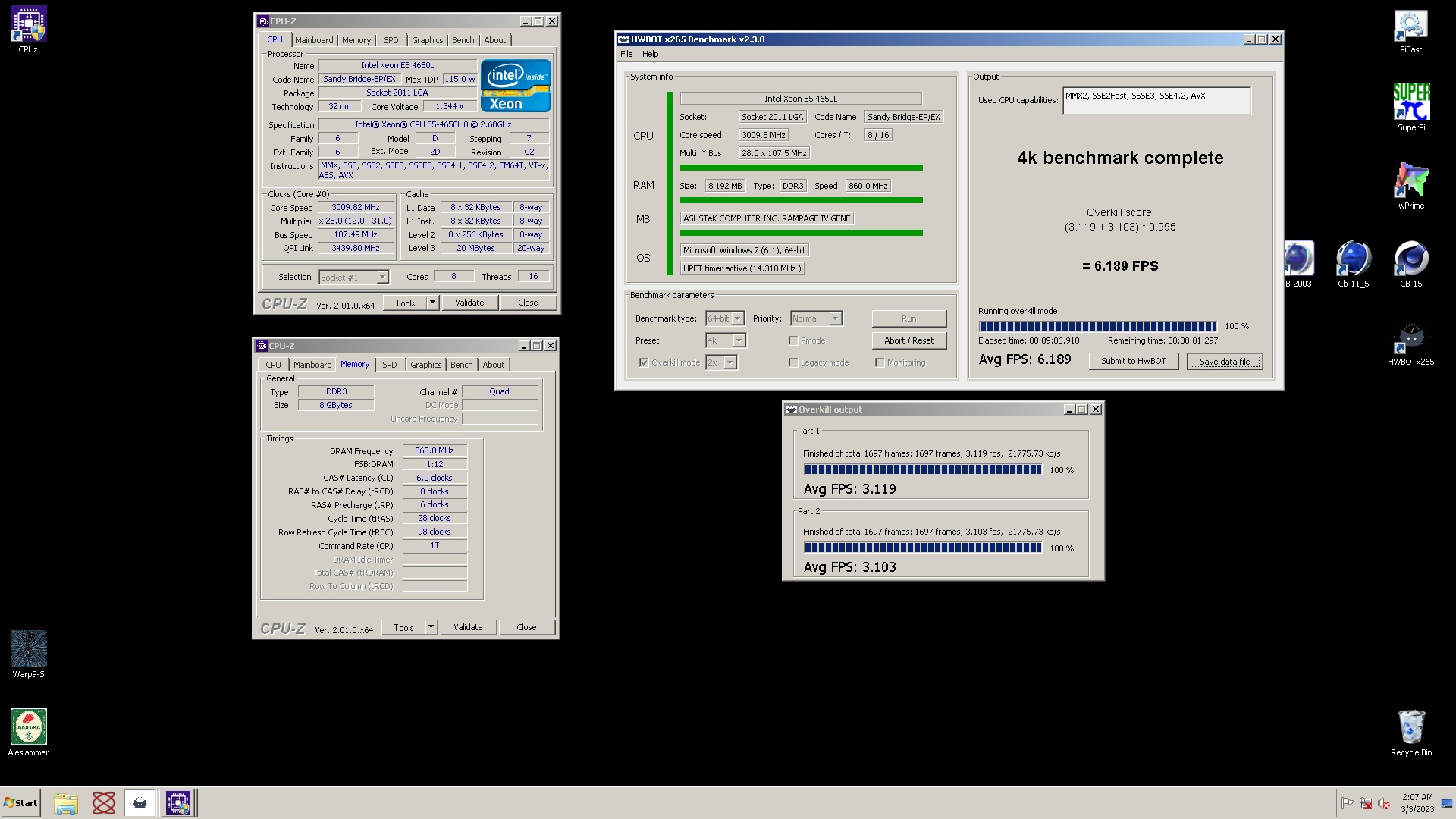Open the Start menu
The height and width of the screenshot is (819, 1456).
[x=20, y=803]
